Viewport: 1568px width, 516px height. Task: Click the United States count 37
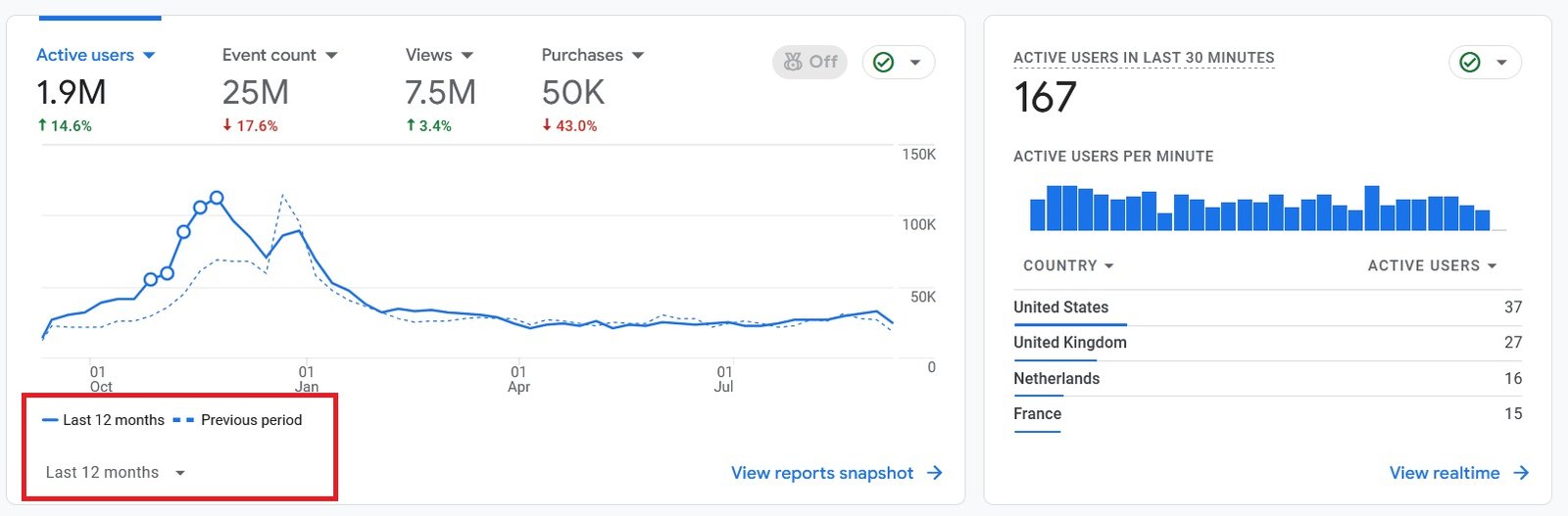pyautogui.click(x=1513, y=307)
